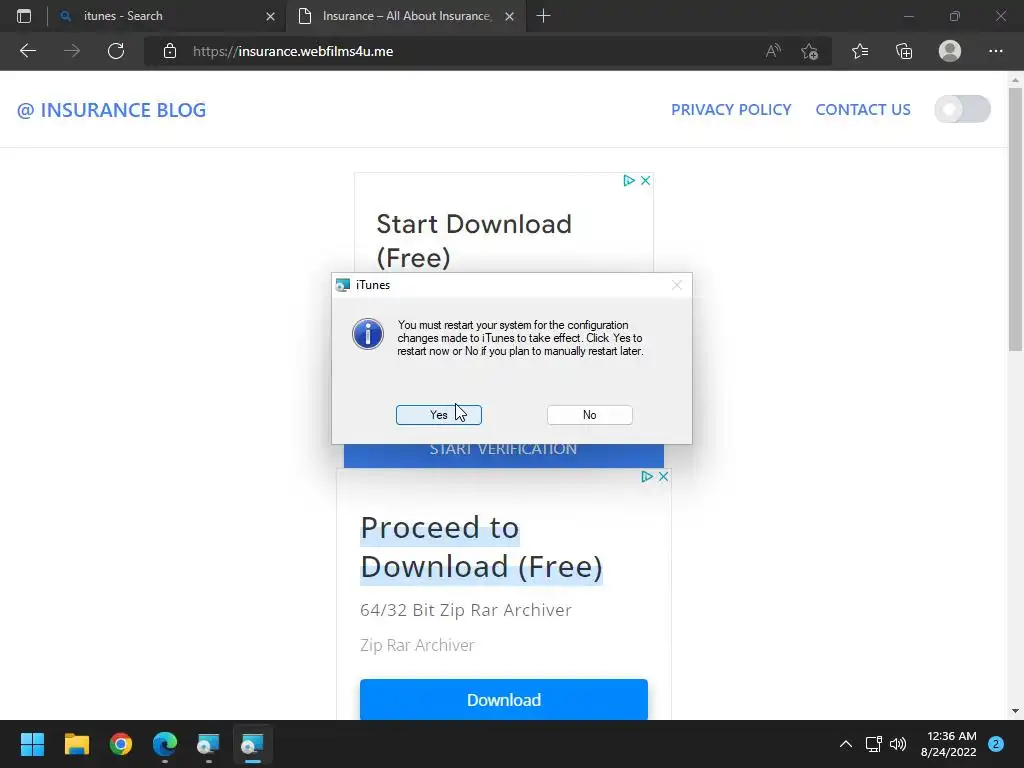
Task: Open the Windows Start menu
Action: (x=32, y=744)
